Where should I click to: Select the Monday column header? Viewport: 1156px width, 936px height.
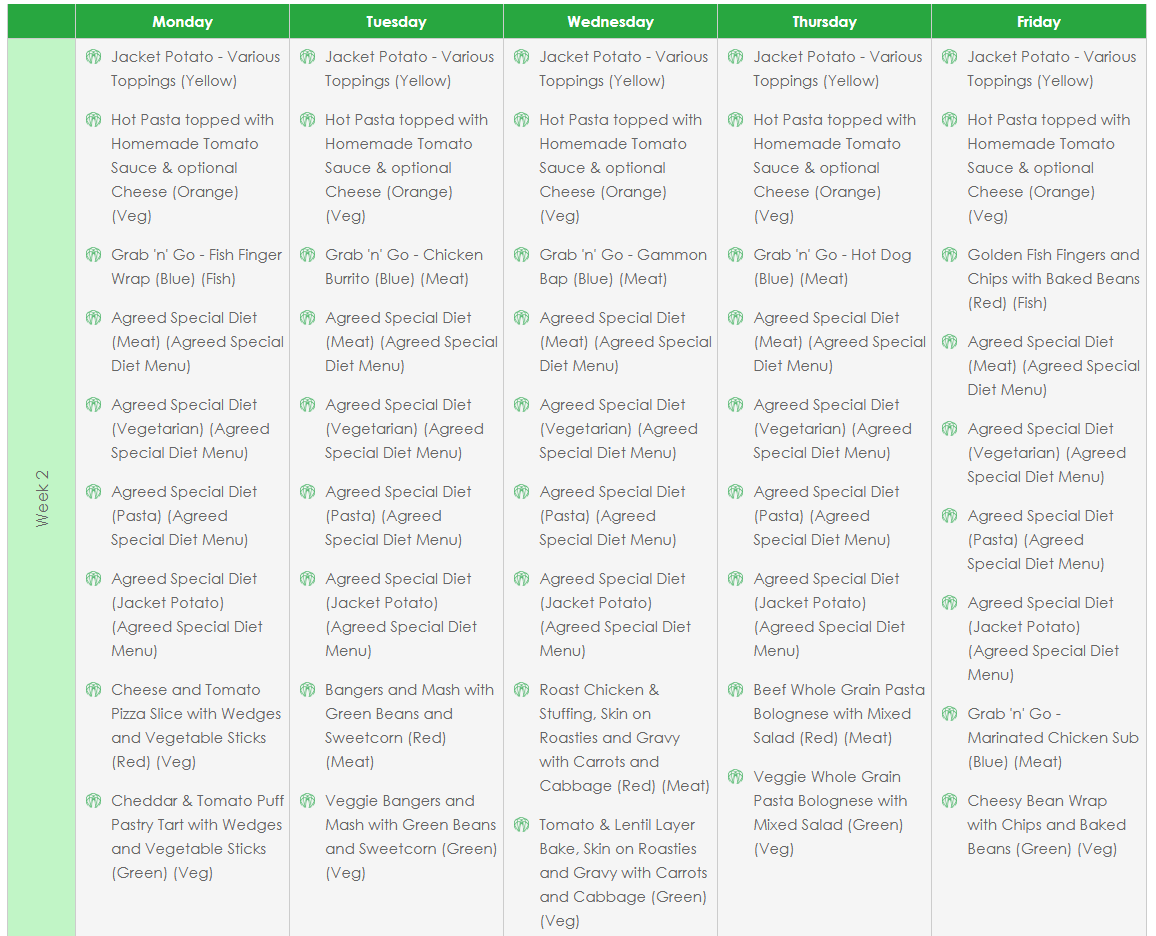[x=182, y=21]
